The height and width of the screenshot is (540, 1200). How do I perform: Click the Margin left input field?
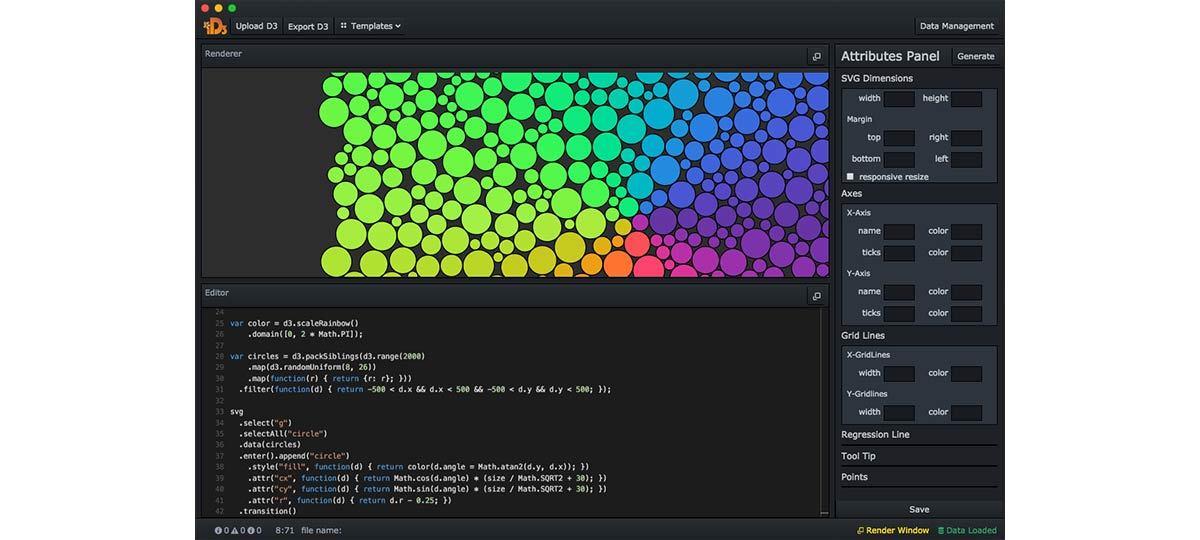(967, 159)
